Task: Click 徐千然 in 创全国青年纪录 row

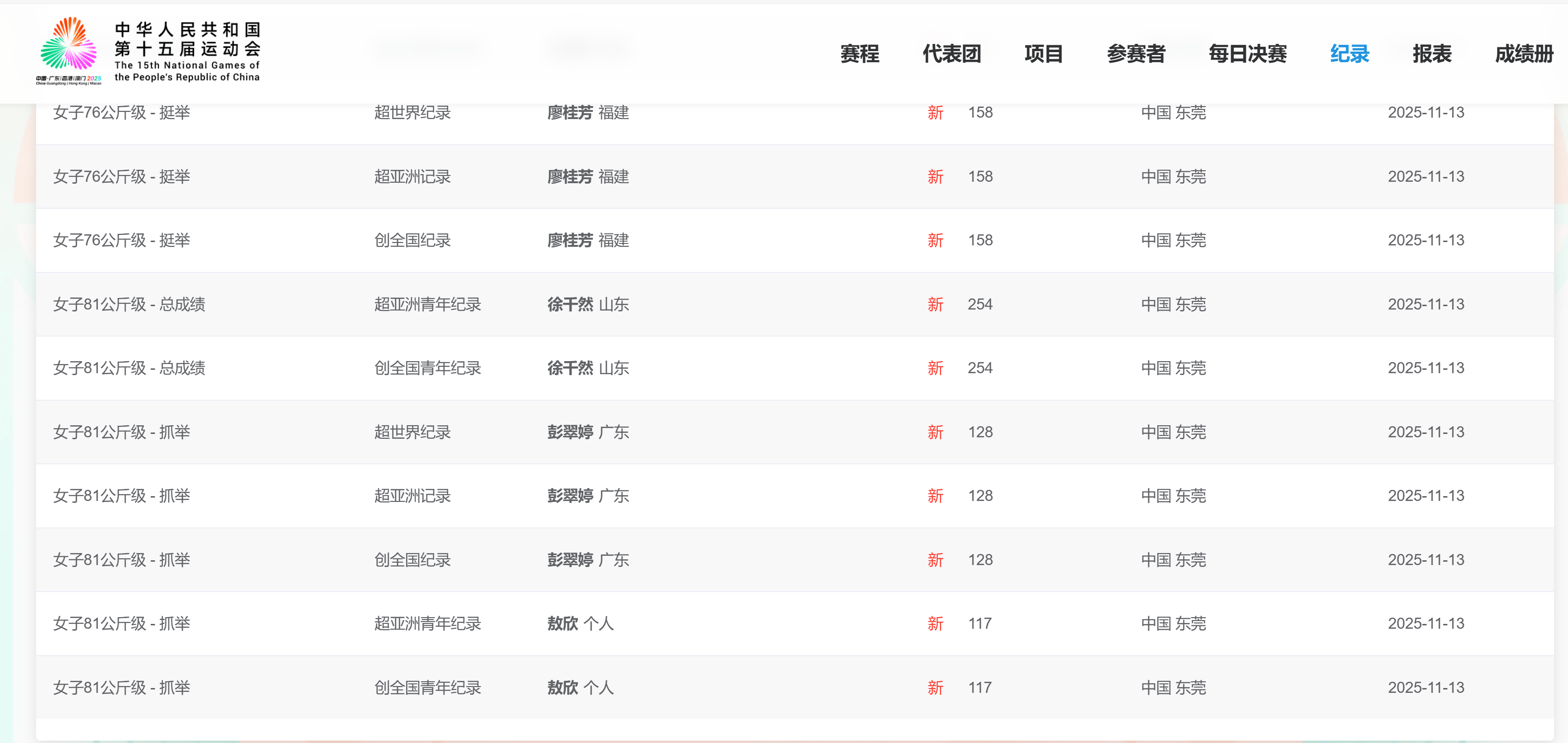Action: pos(570,368)
